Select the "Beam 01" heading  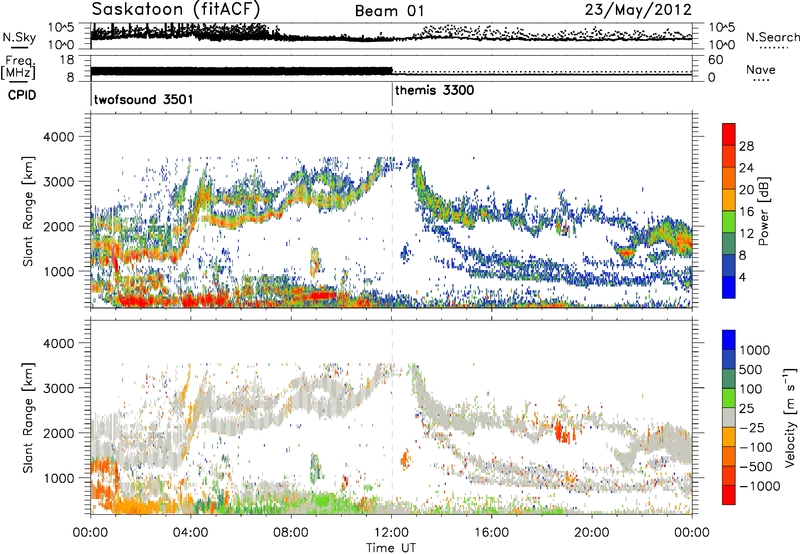390,11
